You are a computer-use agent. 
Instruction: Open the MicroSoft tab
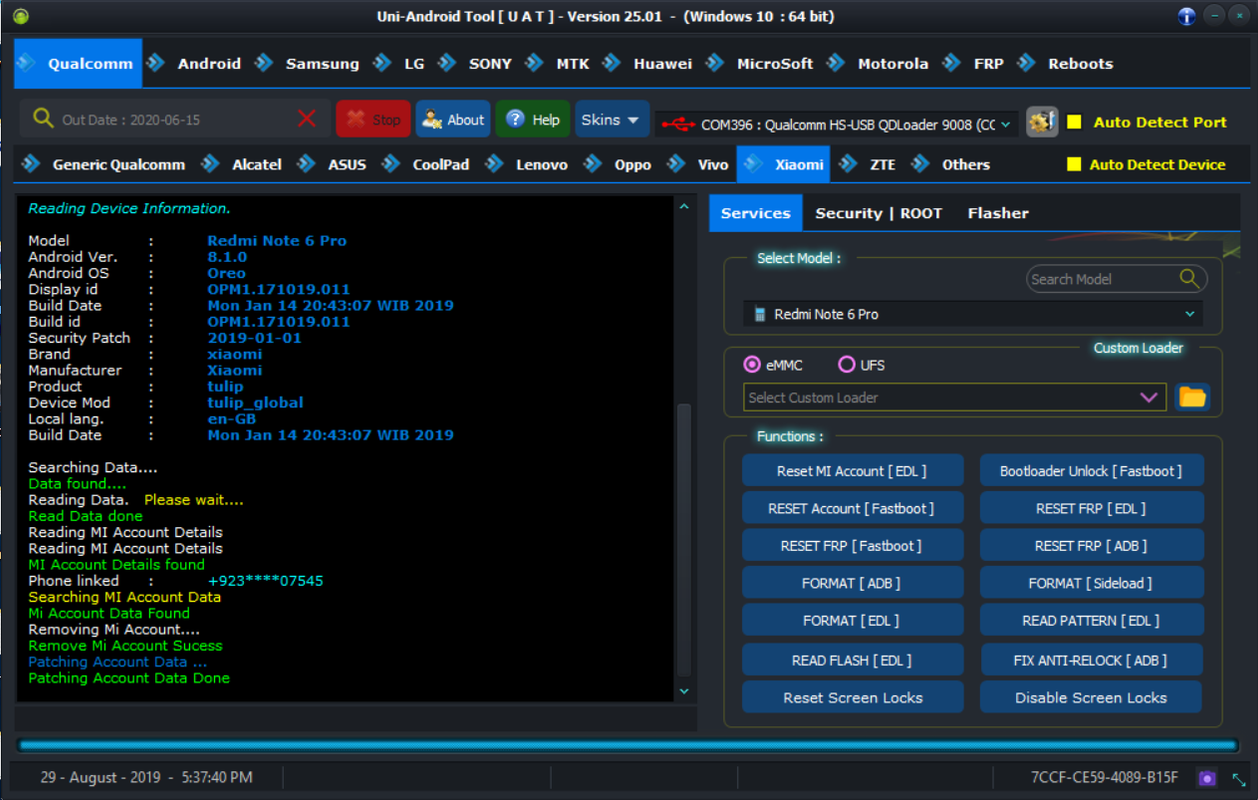[x=775, y=63]
